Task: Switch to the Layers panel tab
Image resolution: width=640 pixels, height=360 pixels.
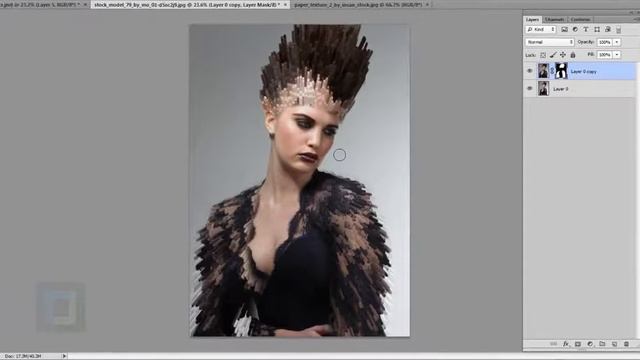Action: 532,19
